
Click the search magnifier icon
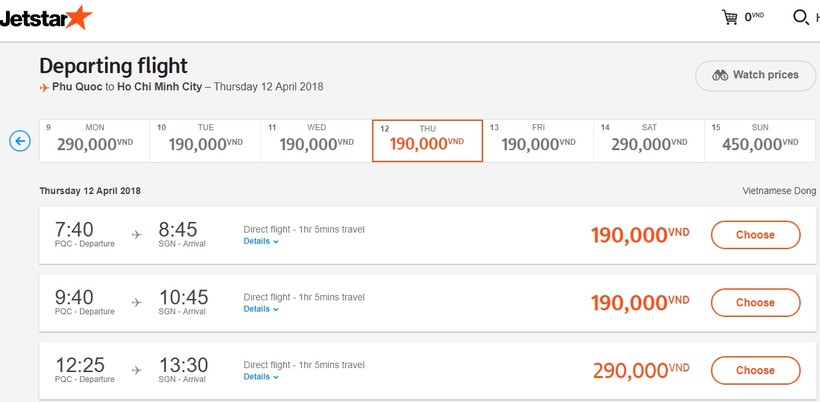pos(801,17)
